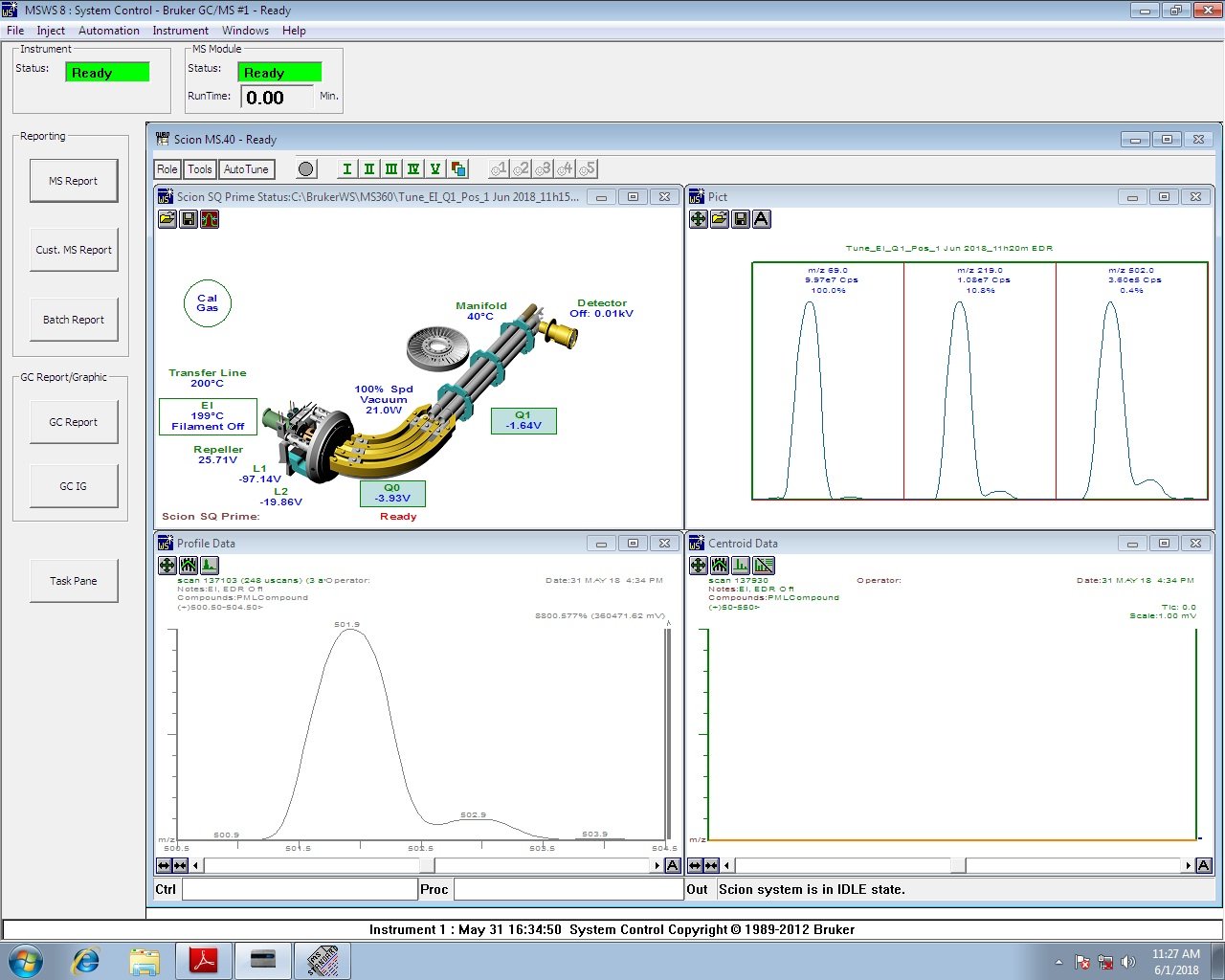Open the Role dropdown
Image resolution: width=1225 pixels, height=980 pixels.
click(167, 169)
